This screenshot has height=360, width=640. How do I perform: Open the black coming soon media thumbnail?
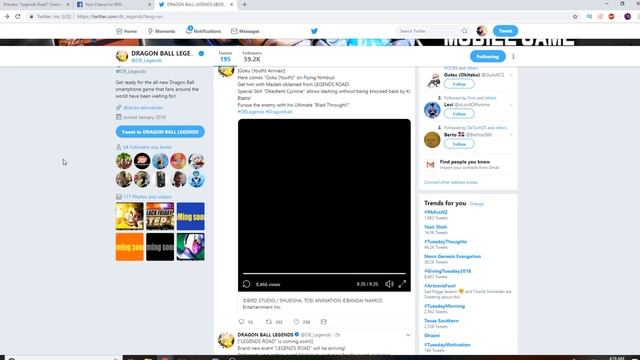[160, 247]
